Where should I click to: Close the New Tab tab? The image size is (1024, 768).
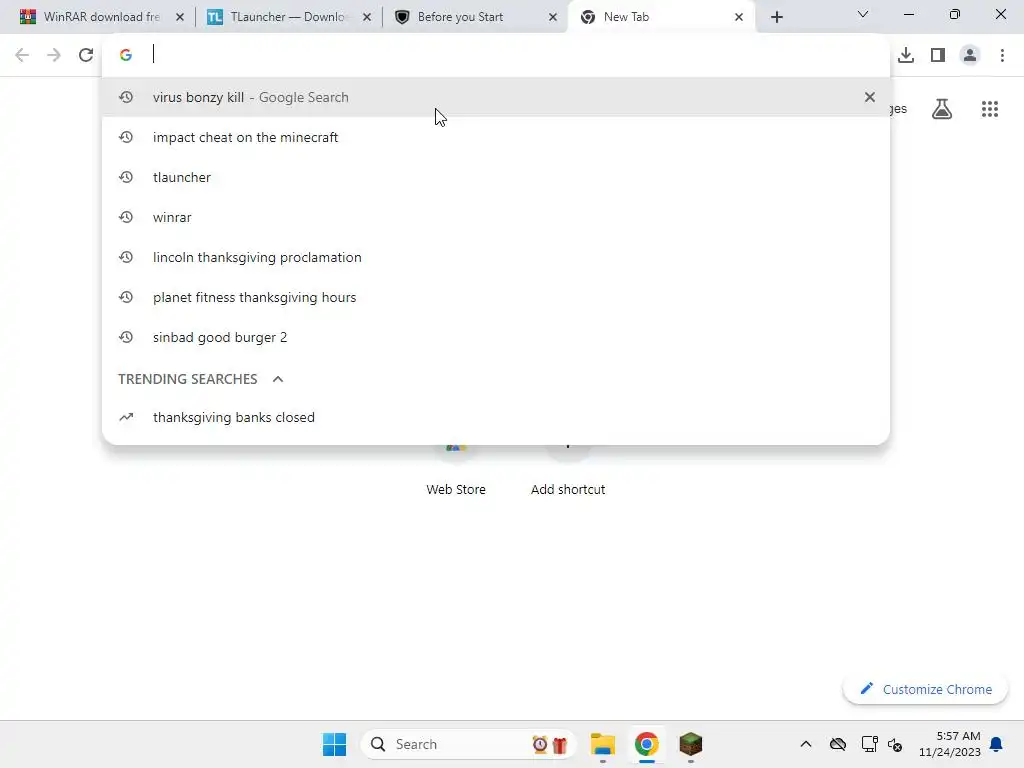[739, 17]
